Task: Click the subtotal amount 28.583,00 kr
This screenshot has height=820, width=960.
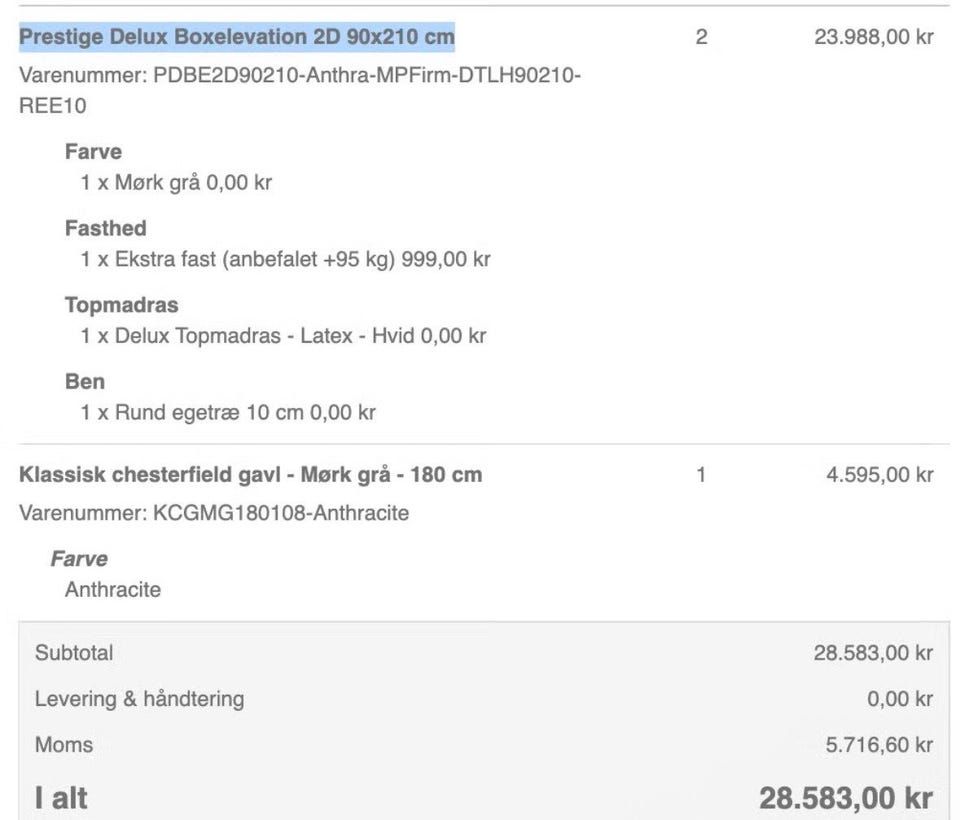Action: pyautogui.click(x=873, y=653)
